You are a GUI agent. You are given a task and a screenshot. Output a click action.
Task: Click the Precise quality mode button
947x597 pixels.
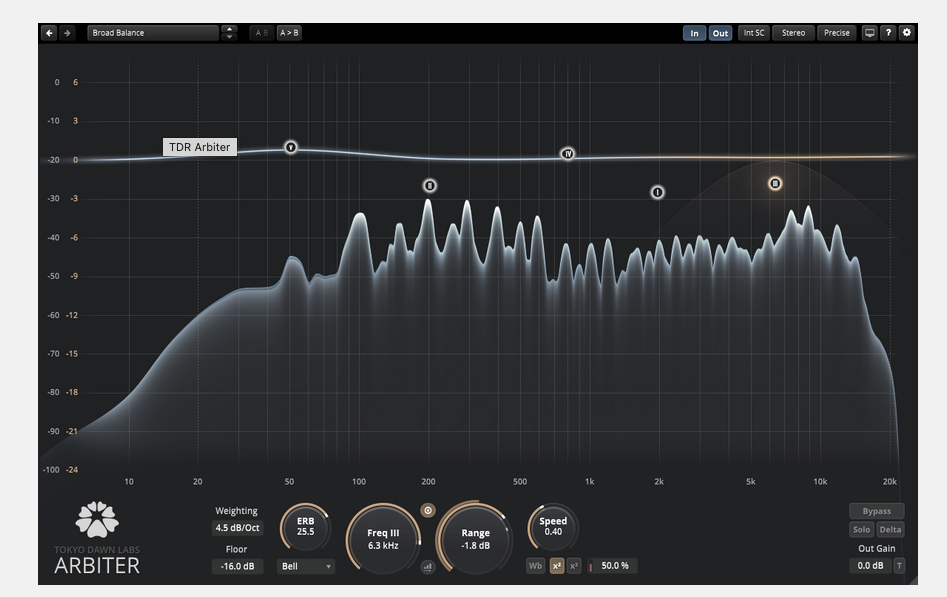pyautogui.click(x=836, y=33)
